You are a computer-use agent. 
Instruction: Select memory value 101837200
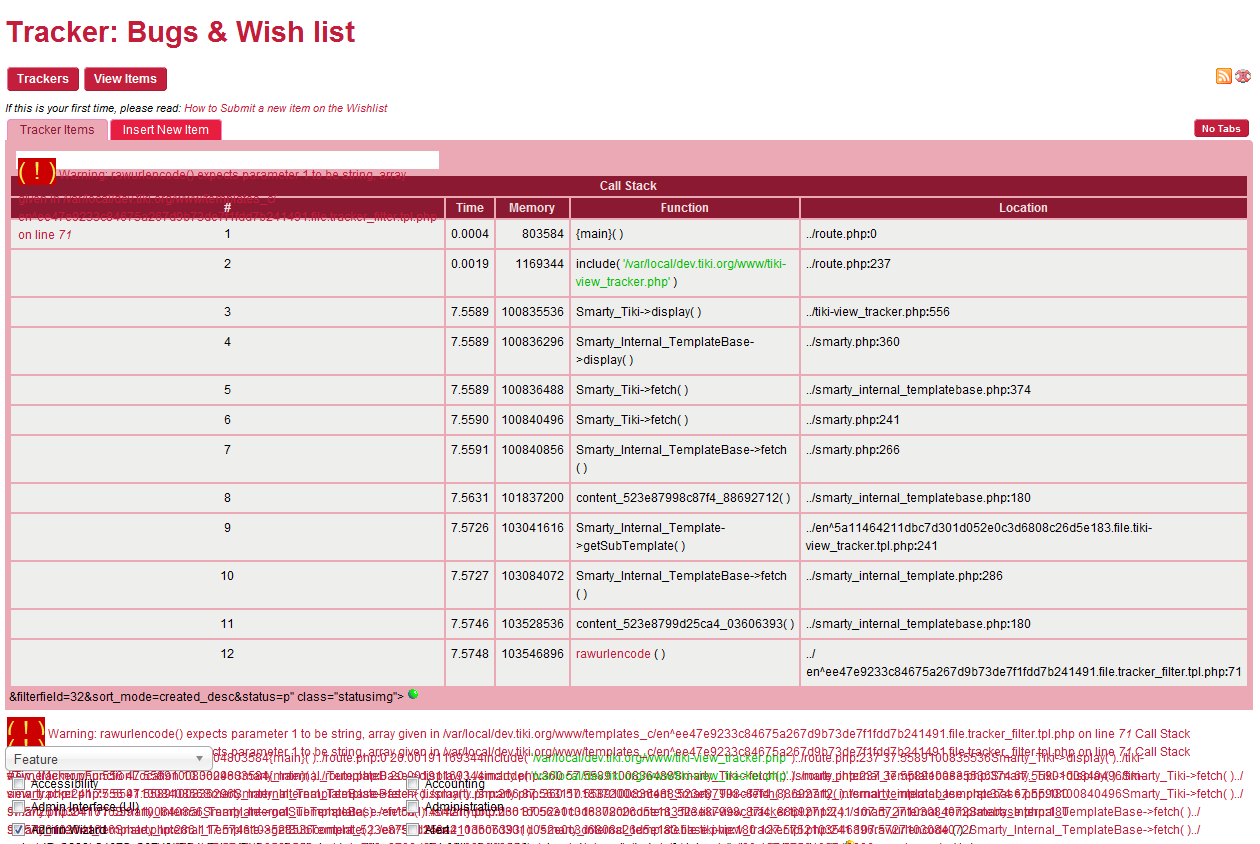click(x=532, y=498)
